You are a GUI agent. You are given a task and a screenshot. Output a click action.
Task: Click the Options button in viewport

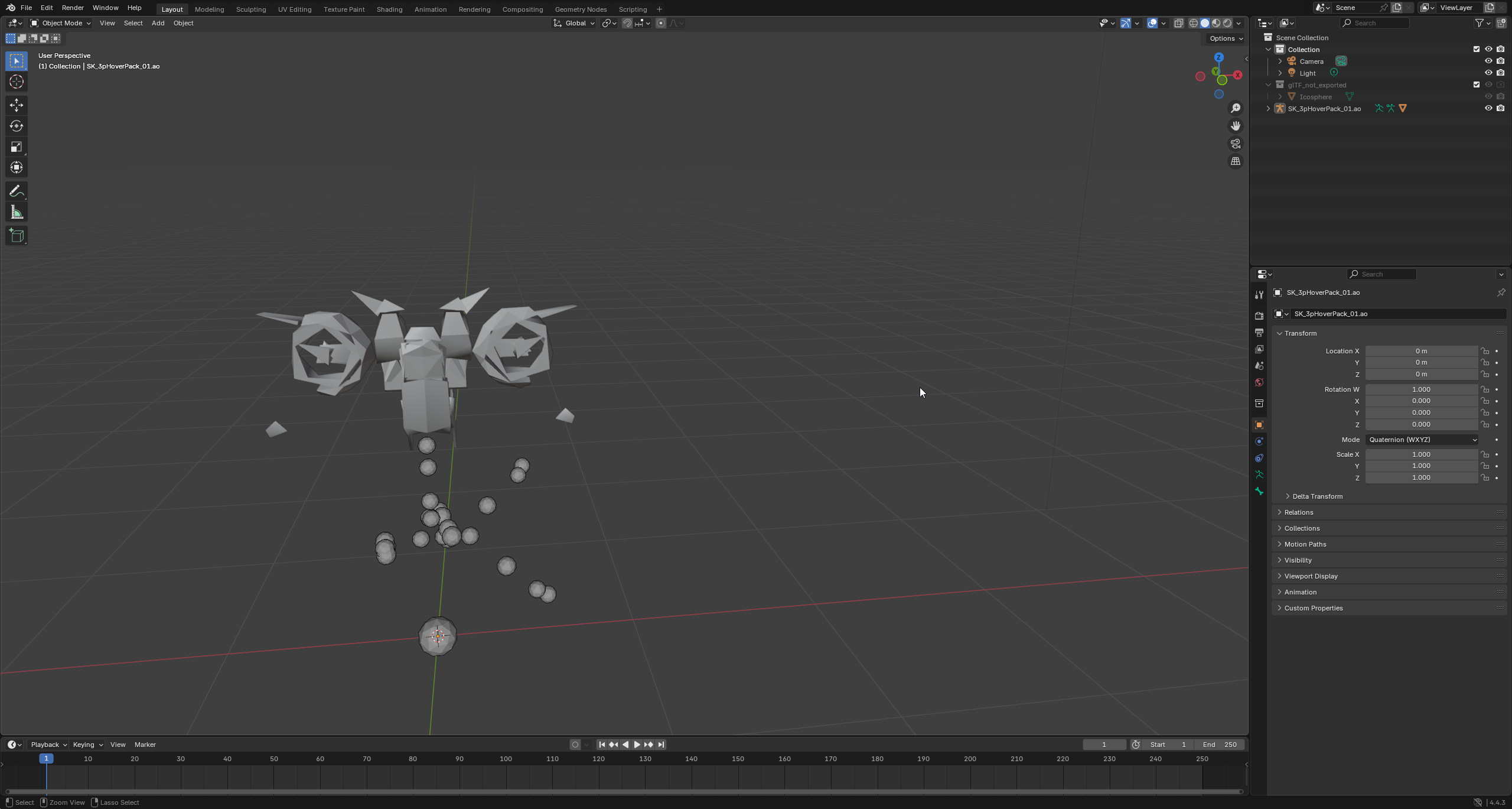tap(1226, 38)
